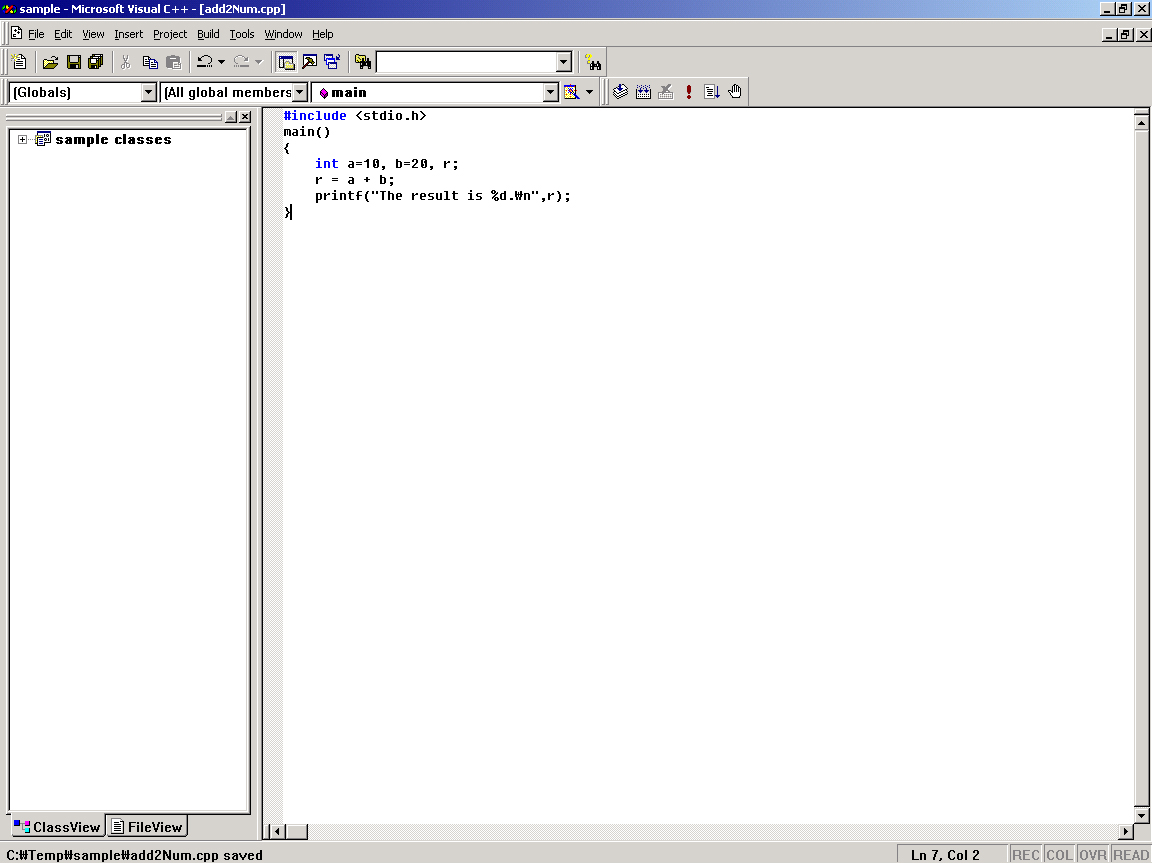
Task: Switch to the FileView tab
Action: coord(147,827)
